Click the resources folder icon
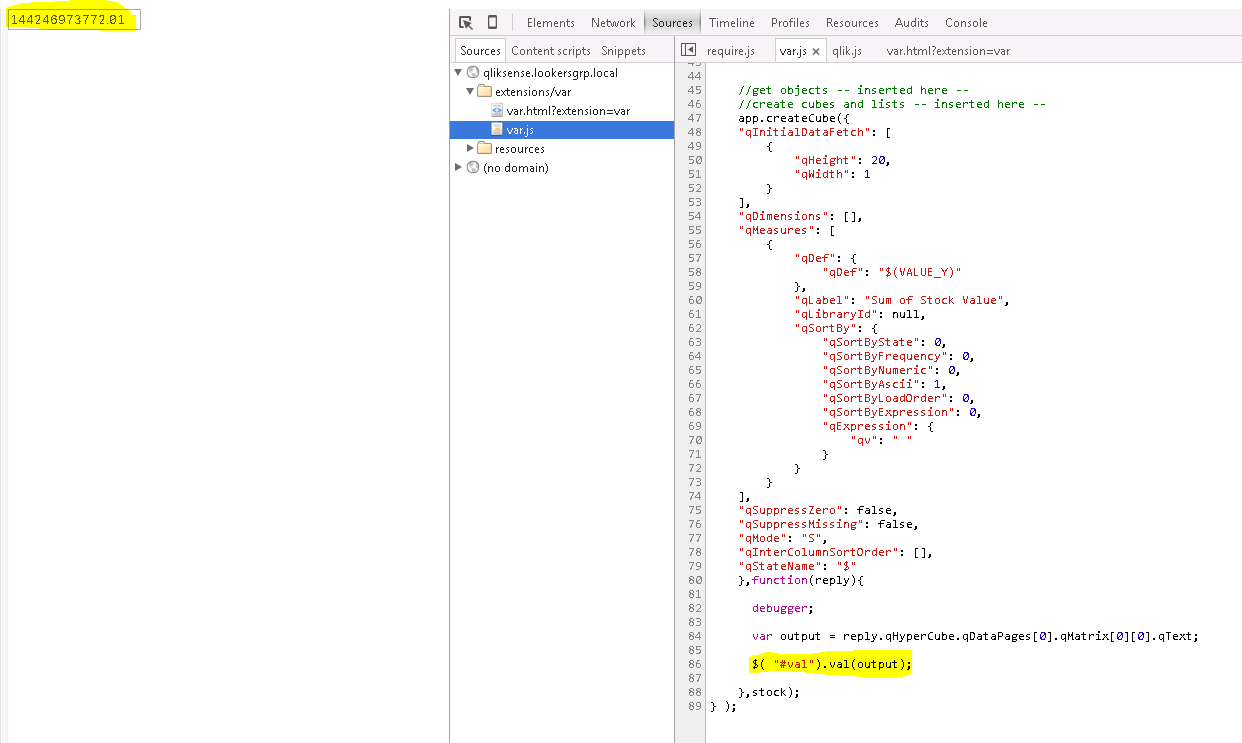 (x=485, y=149)
